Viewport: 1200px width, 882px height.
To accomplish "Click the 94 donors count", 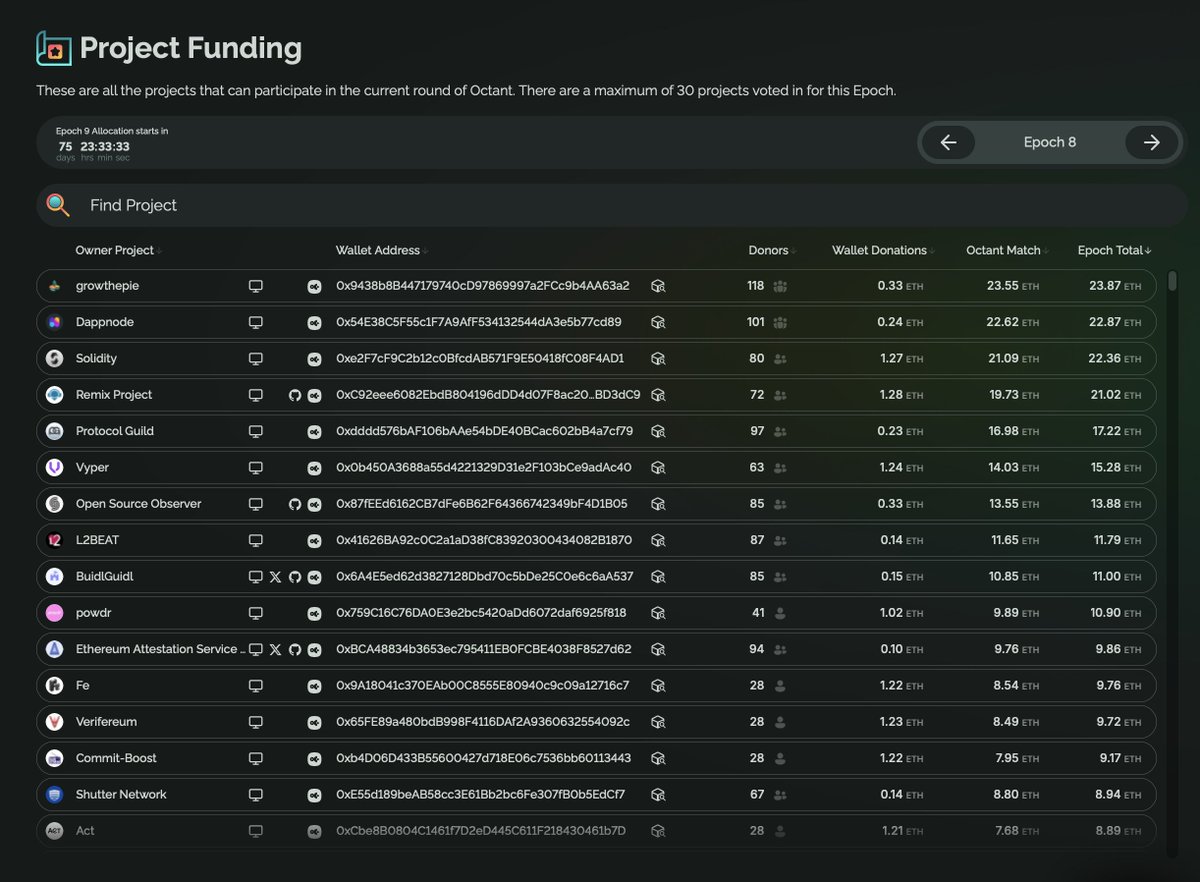I will point(757,649).
